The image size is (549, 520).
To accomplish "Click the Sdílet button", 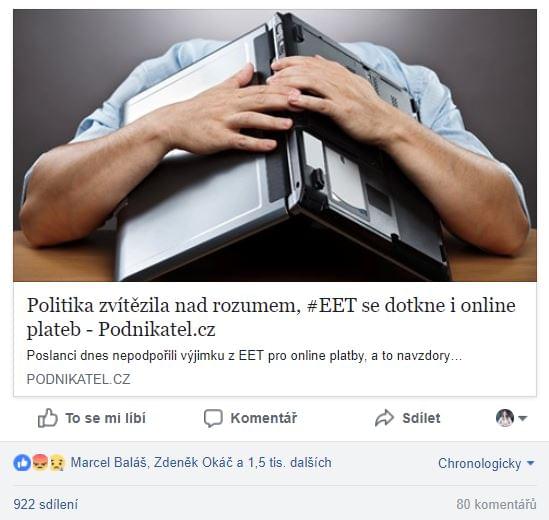I will click(x=407, y=418).
